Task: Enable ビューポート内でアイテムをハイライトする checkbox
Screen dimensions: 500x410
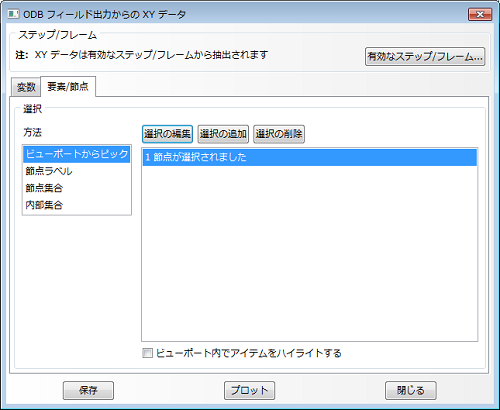Action: tap(147, 353)
